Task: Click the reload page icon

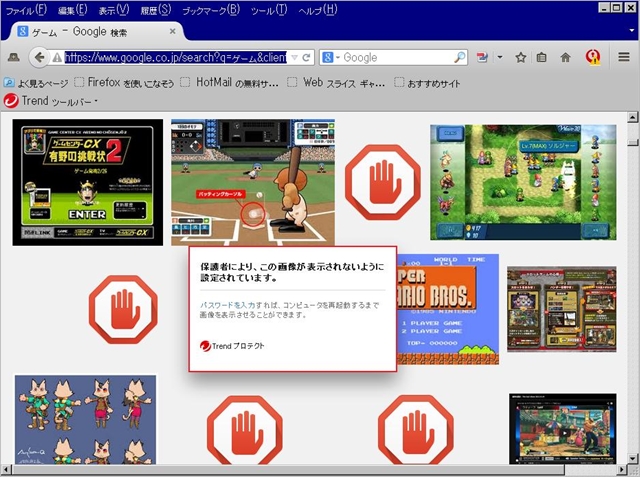Action: pos(307,58)
